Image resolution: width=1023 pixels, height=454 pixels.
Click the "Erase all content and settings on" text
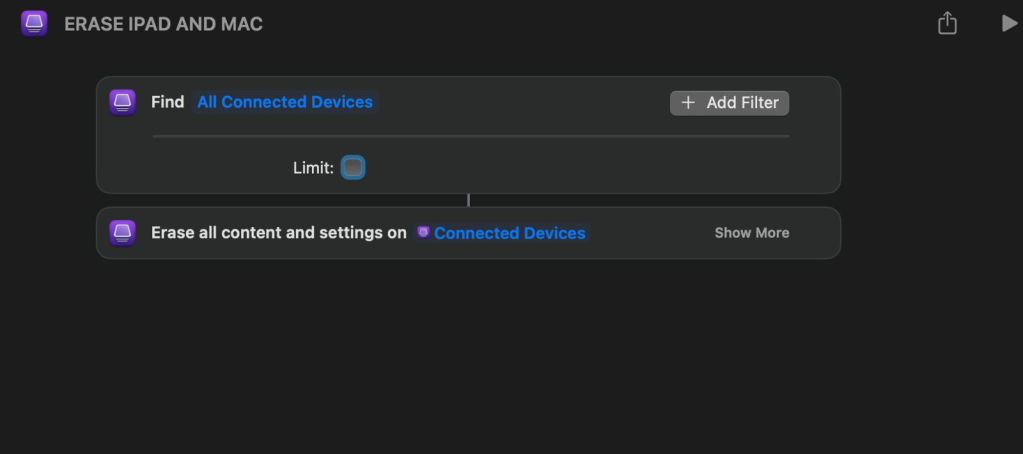coord(279,233)
